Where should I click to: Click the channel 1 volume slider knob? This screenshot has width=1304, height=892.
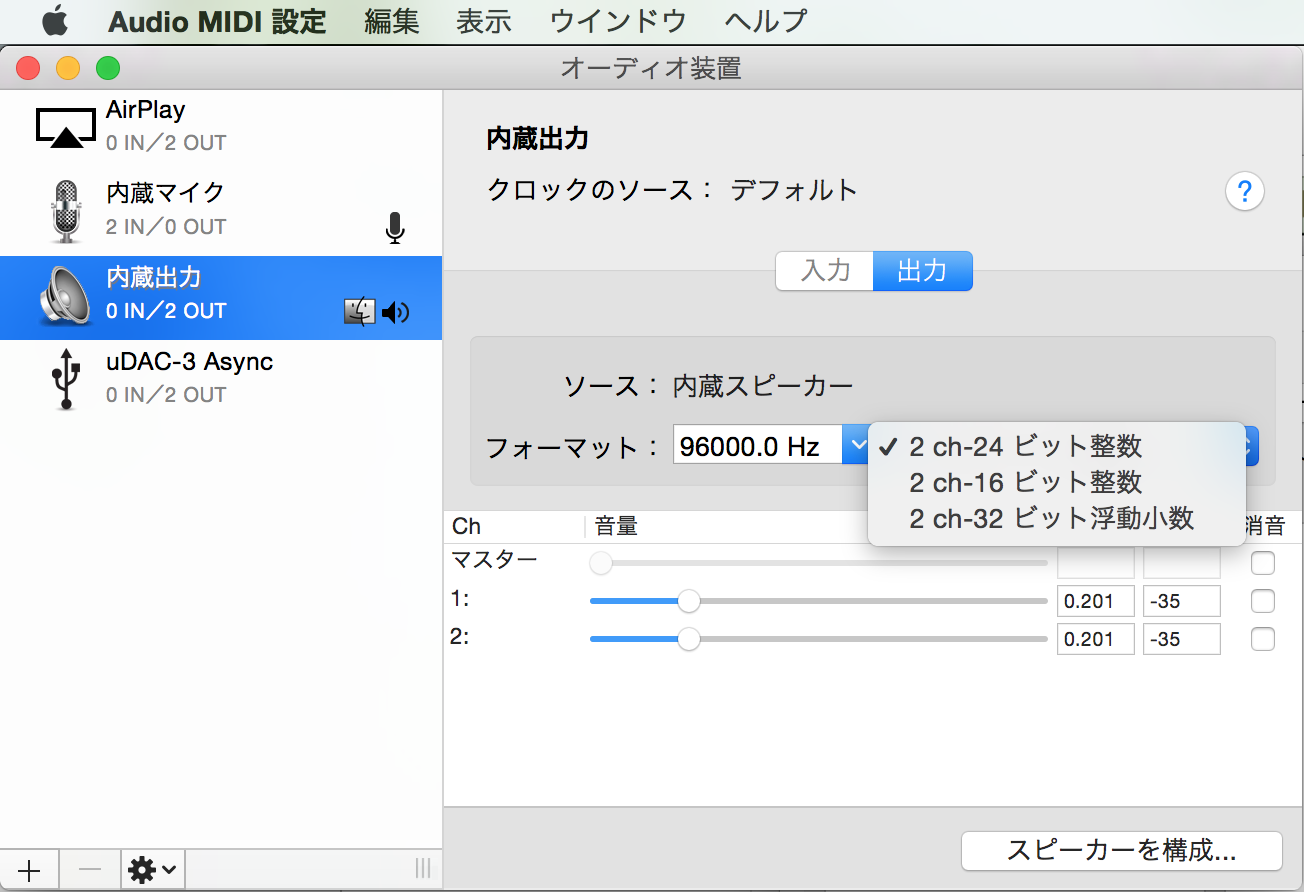(x=688, y=601)
